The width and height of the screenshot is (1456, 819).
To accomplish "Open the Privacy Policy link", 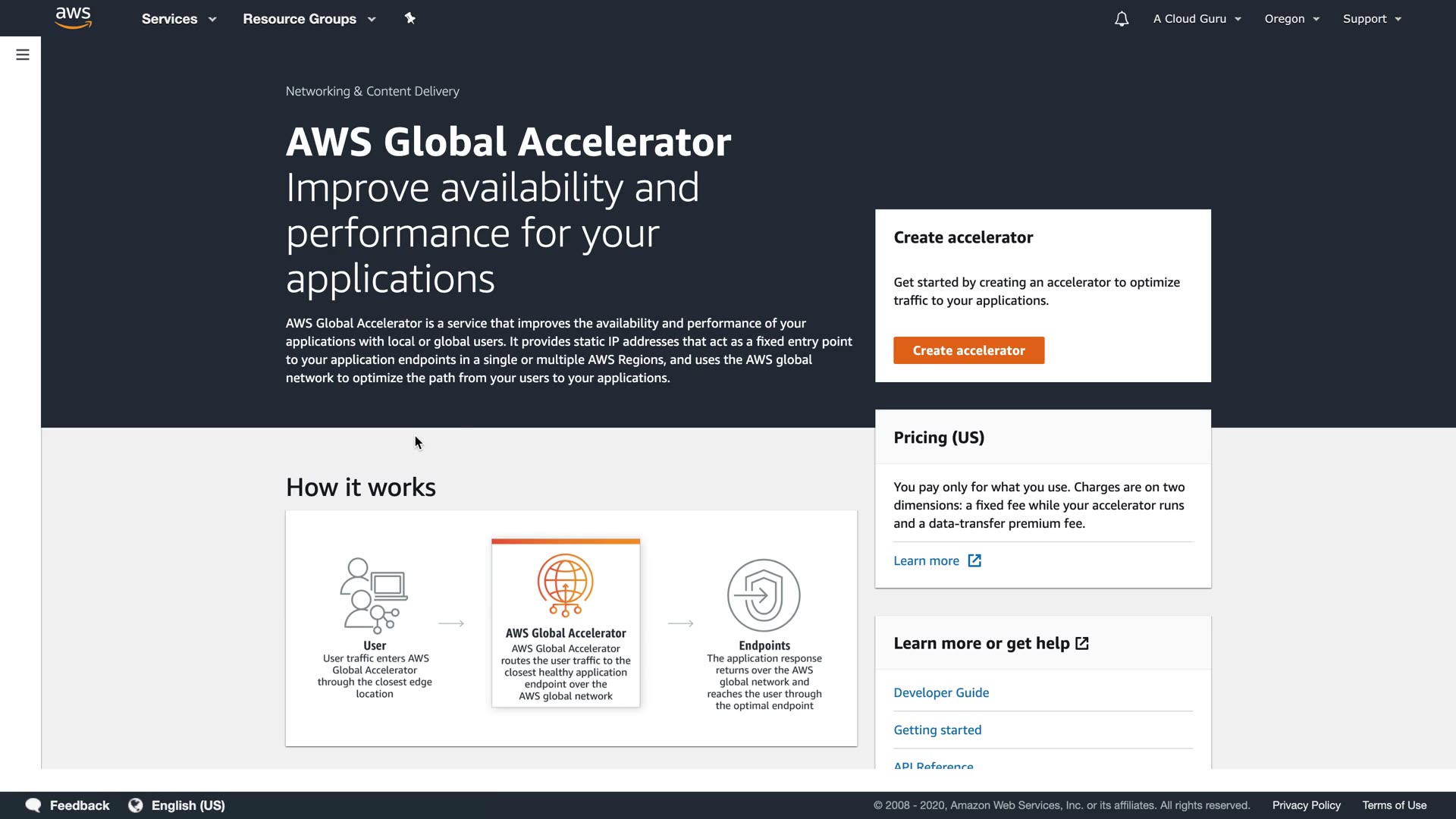I will point(1306,805).
